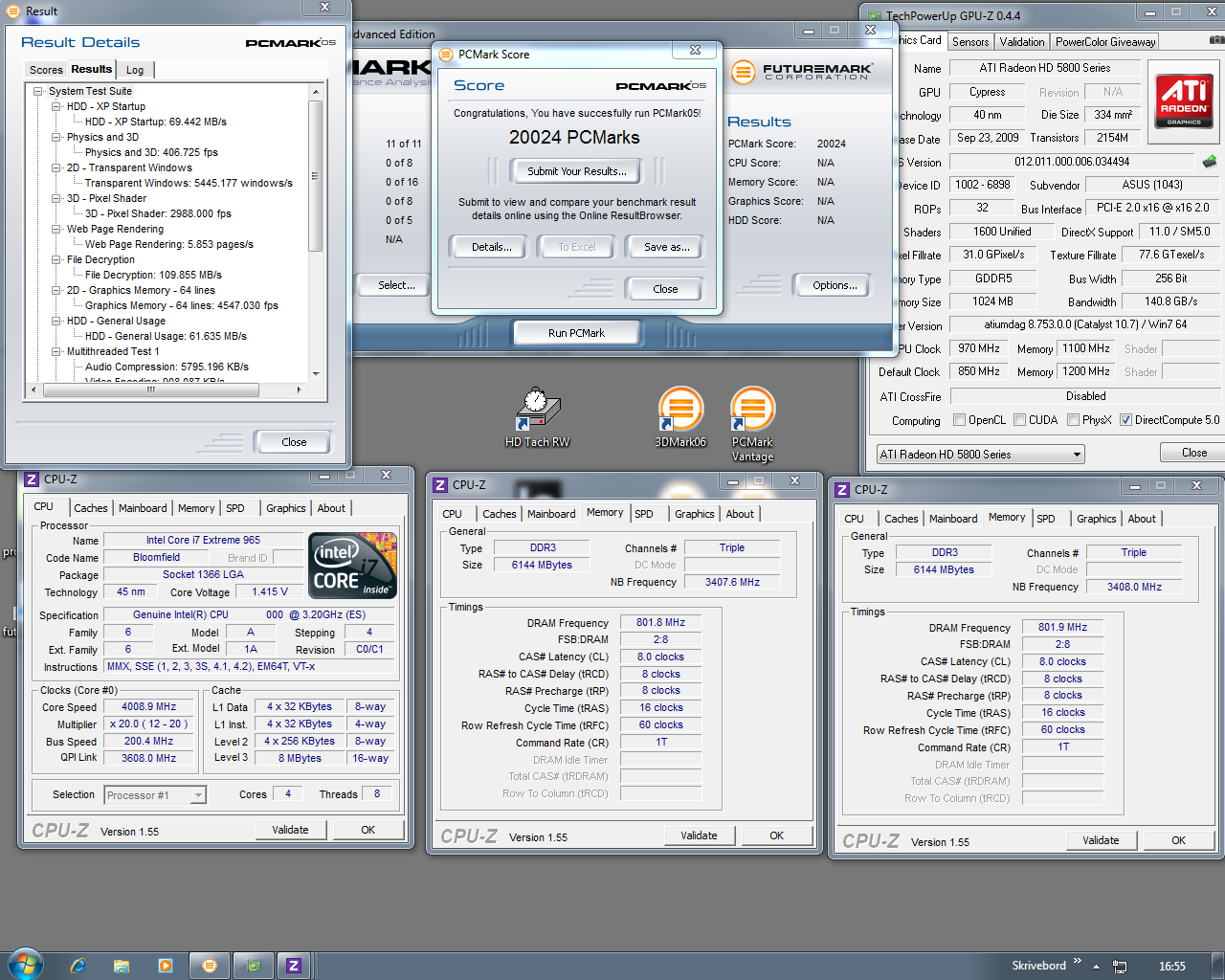The height and width of the screenshot is (980, 1225).
Task: Click GPU-Z camera screenshot icon
Action: 1215,41
